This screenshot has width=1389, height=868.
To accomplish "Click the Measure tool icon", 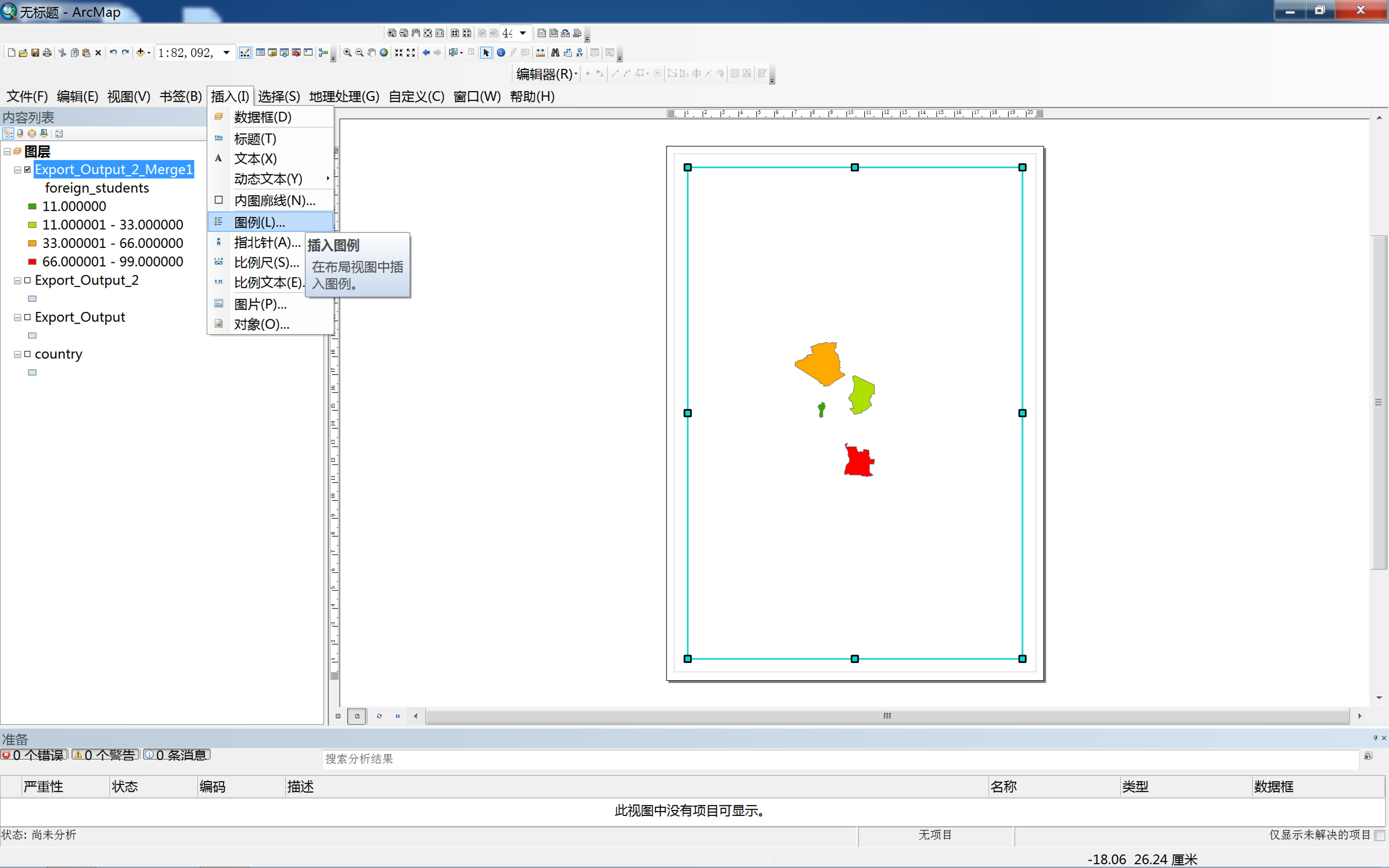I will [540, 53].
